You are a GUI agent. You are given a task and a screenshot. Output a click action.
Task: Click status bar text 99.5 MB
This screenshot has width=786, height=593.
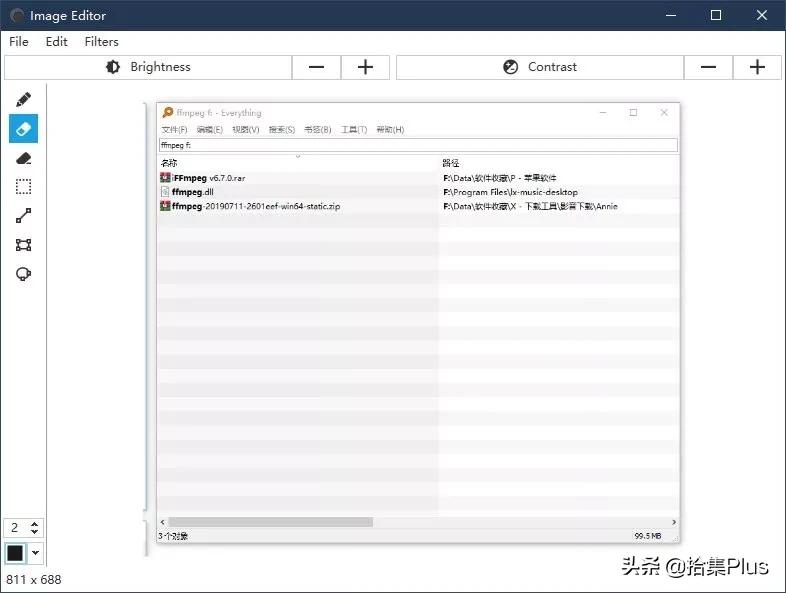(x=648, y=536)
